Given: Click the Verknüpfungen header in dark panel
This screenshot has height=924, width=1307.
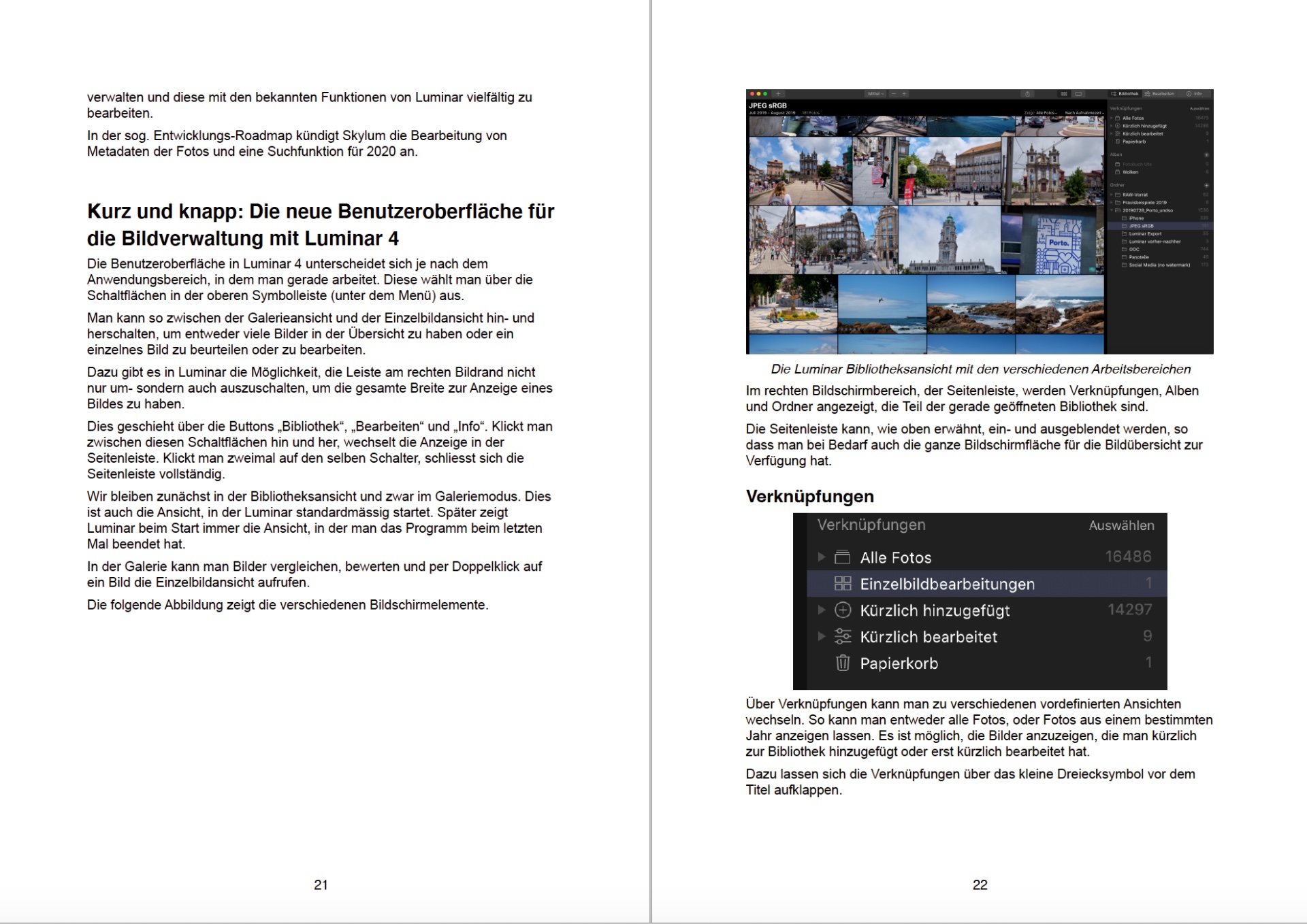Looking at the screenshot, I should click(x=871, y=525).
